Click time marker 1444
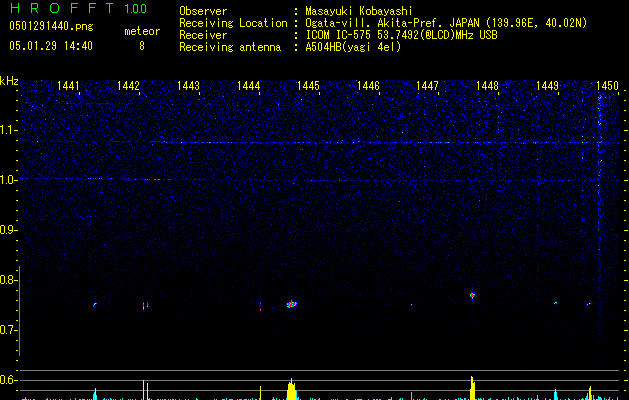 [x=248, y=86]
